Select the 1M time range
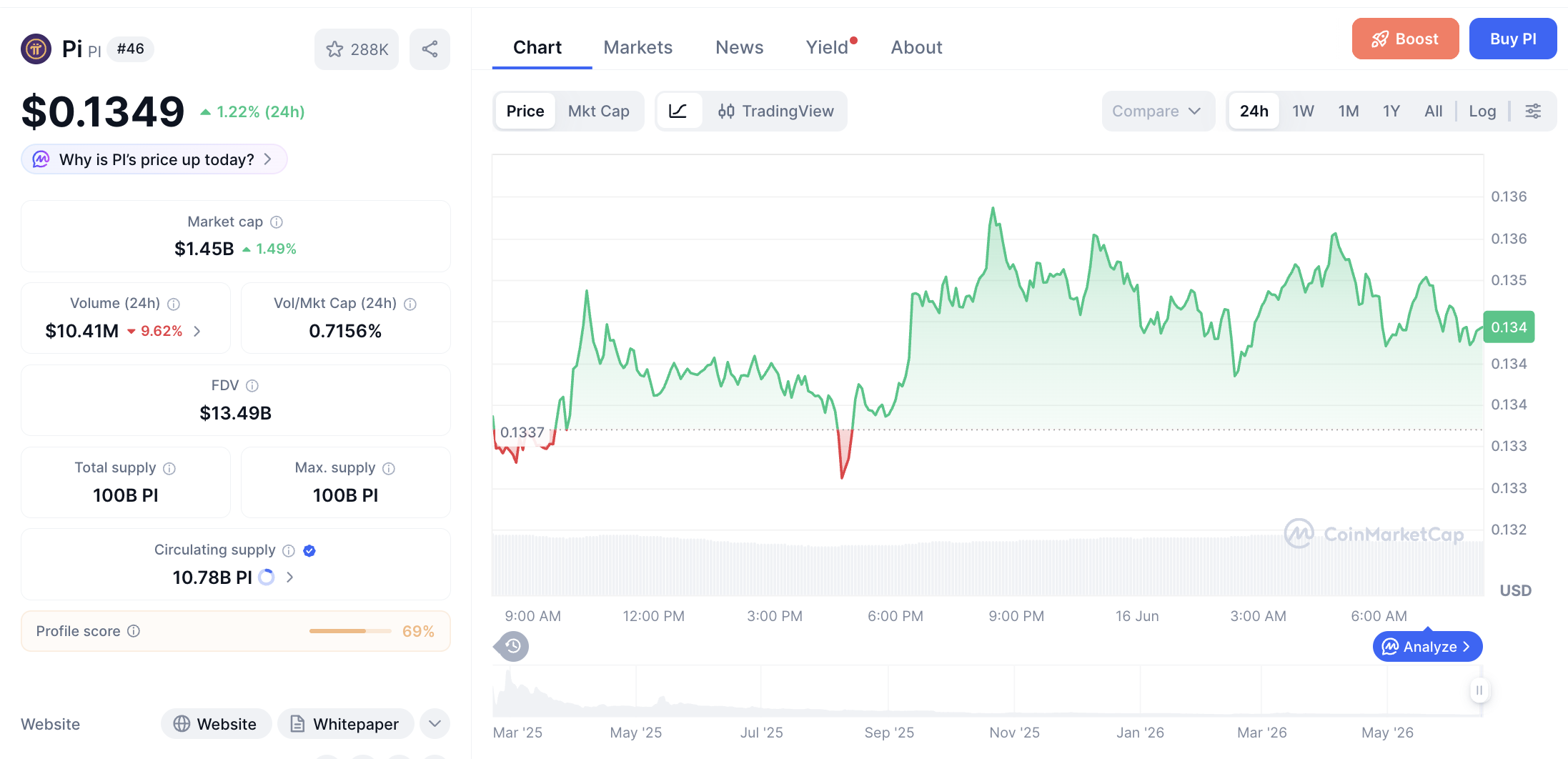 coord(1349,111)
